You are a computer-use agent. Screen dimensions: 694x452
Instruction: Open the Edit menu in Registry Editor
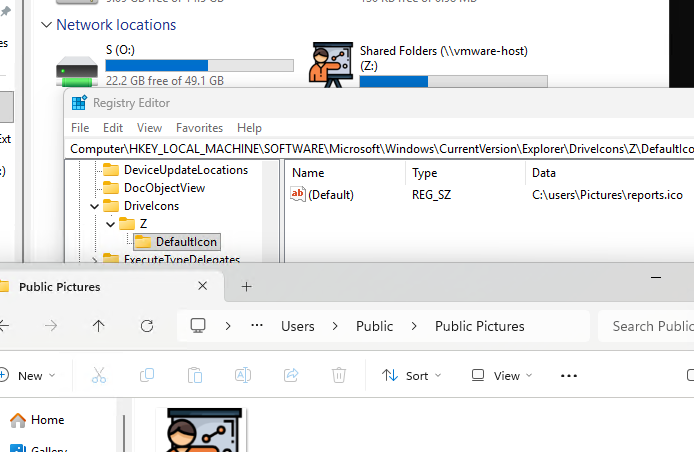tap(113, 128)
